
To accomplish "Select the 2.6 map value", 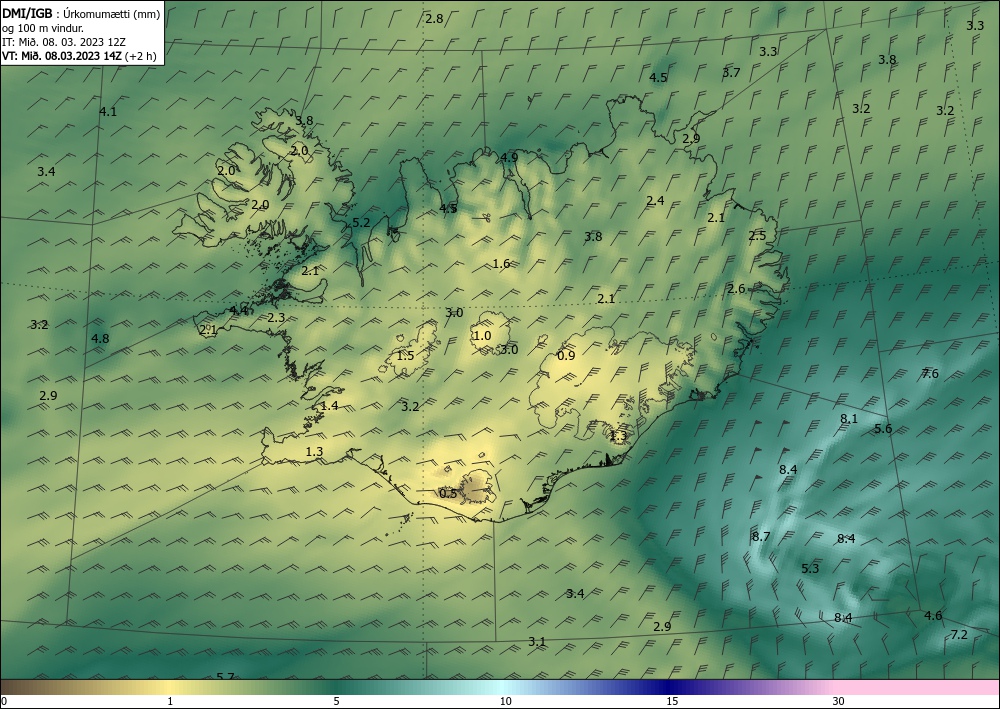I will pyautogui.click(x=737, y=289).
